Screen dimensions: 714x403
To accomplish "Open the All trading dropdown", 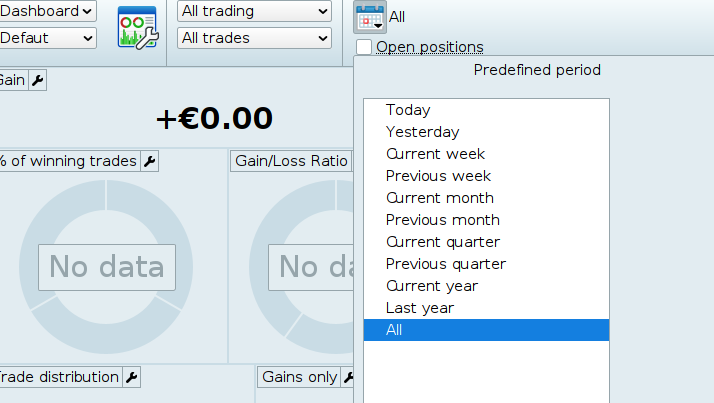I will pos(254,11).
